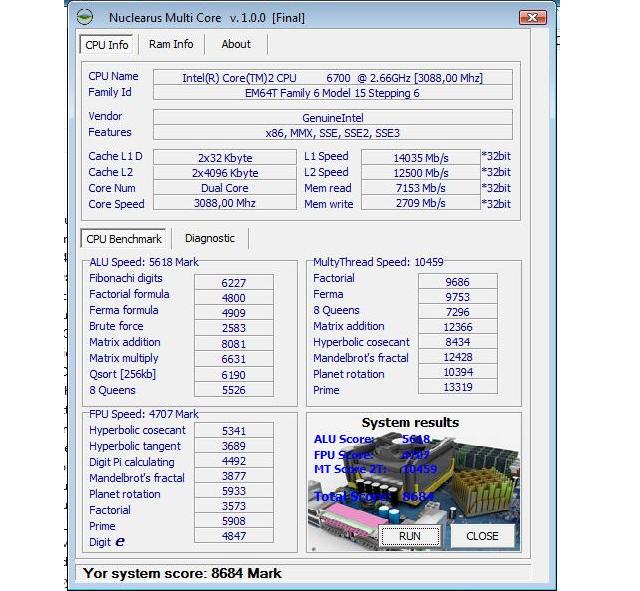Click the Vendor field showing GenuineIntel
This screenshot has width=640, height=591.
tap(332, 117)
